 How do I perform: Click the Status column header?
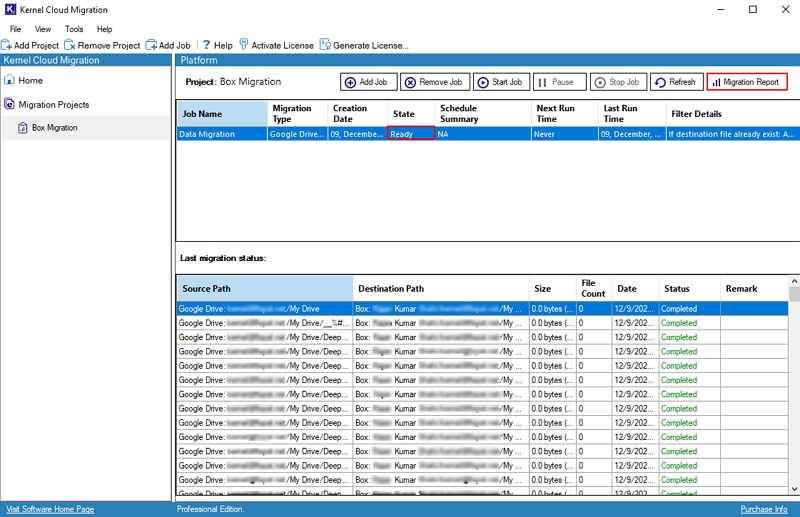coord(689,288)
